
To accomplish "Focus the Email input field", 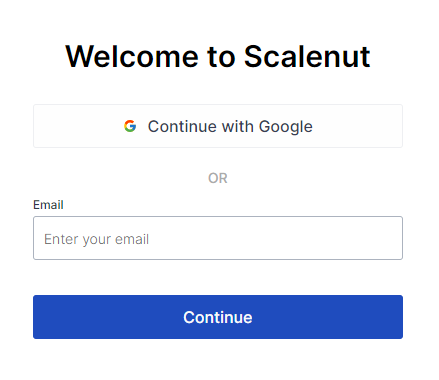I will 218,238.
